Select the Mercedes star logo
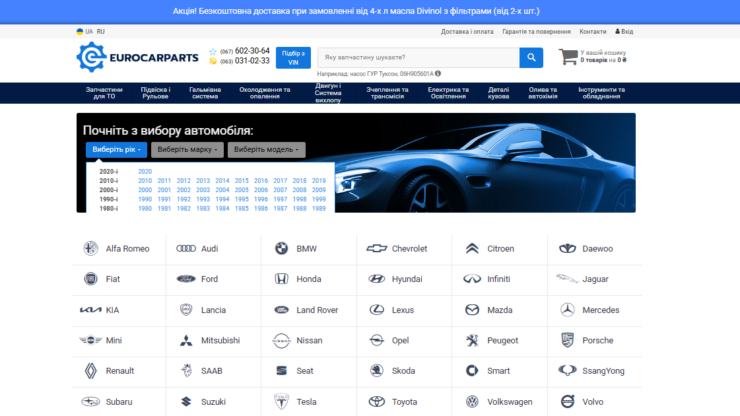Viewport: 740px width, 416px height. click(567, 310)
